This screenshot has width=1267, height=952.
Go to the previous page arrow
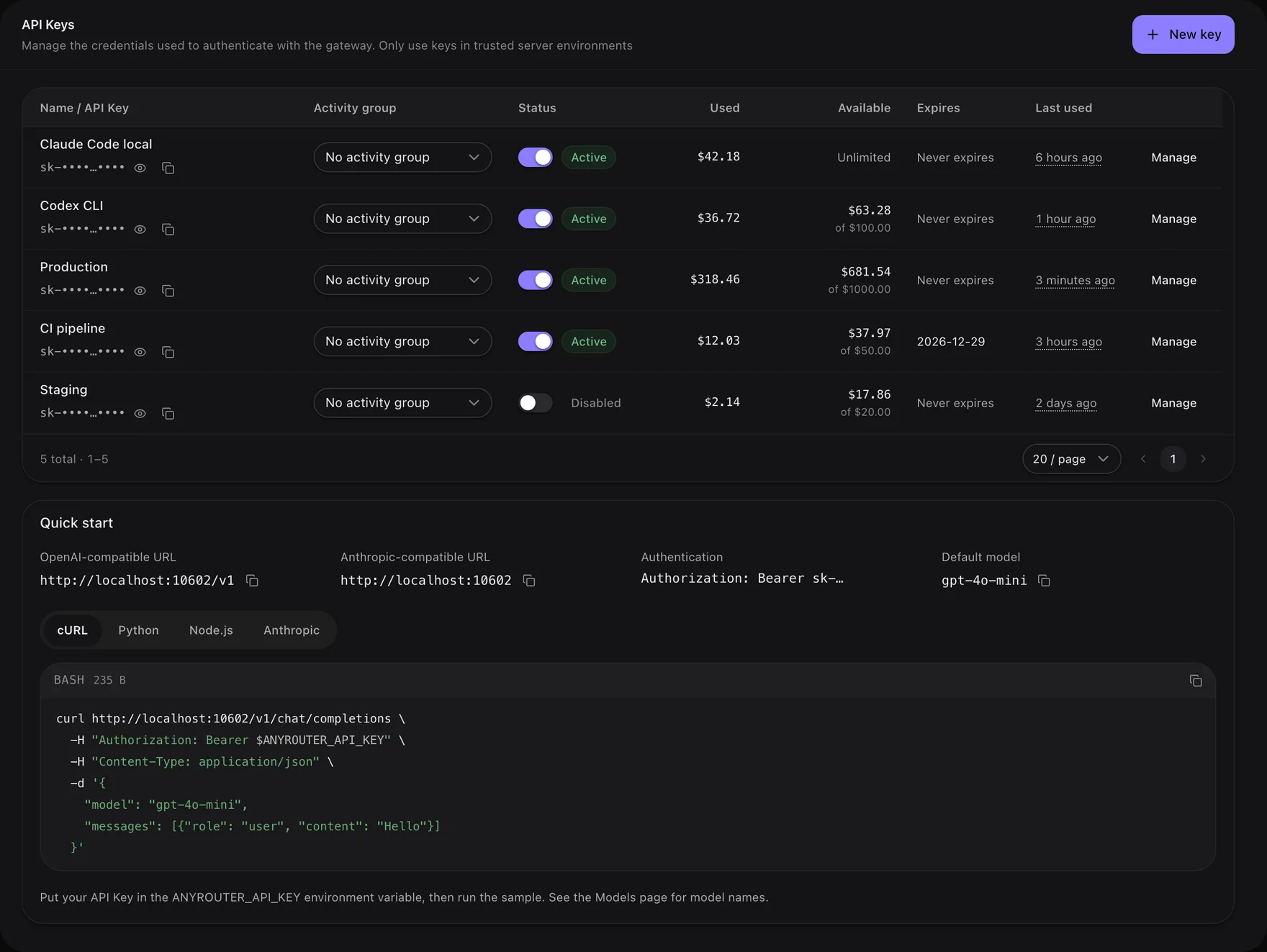pos(1143,459)
